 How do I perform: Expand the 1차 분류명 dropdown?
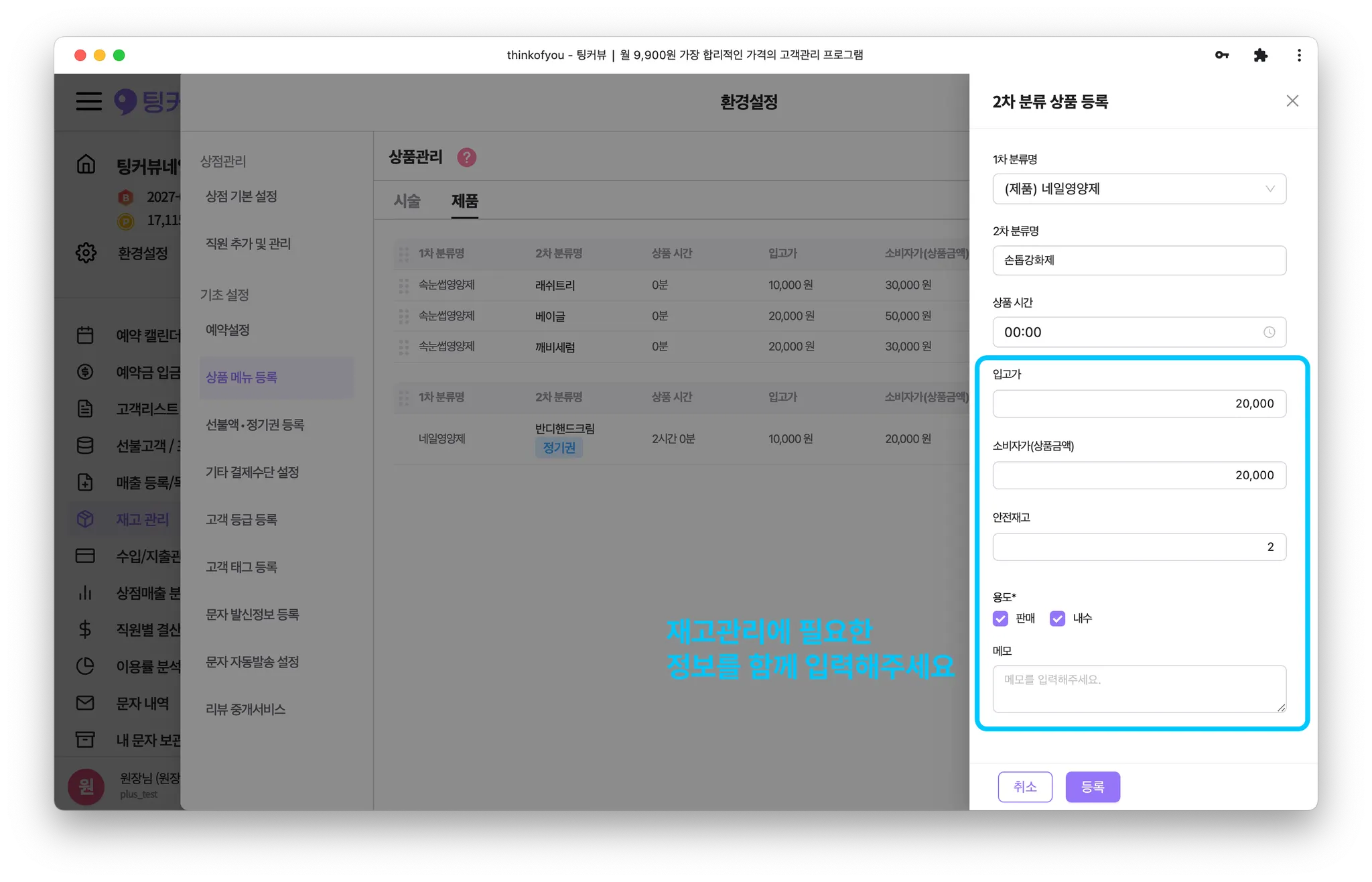[1139, 189]
